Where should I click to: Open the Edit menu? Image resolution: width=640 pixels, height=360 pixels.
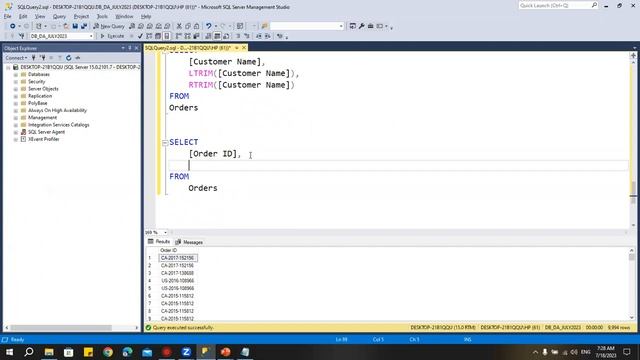(23, 16)
